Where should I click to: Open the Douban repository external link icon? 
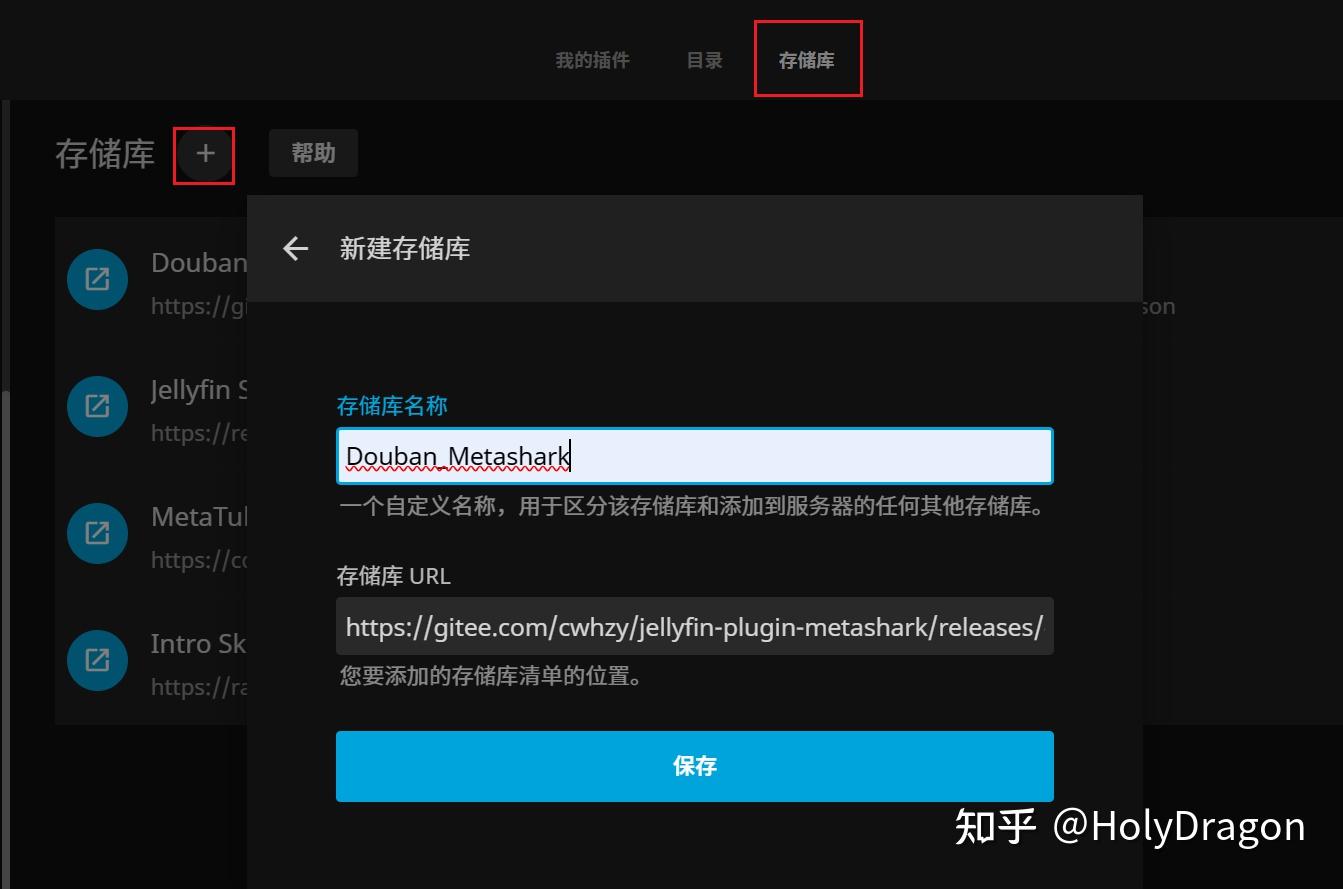pos(96,279)
